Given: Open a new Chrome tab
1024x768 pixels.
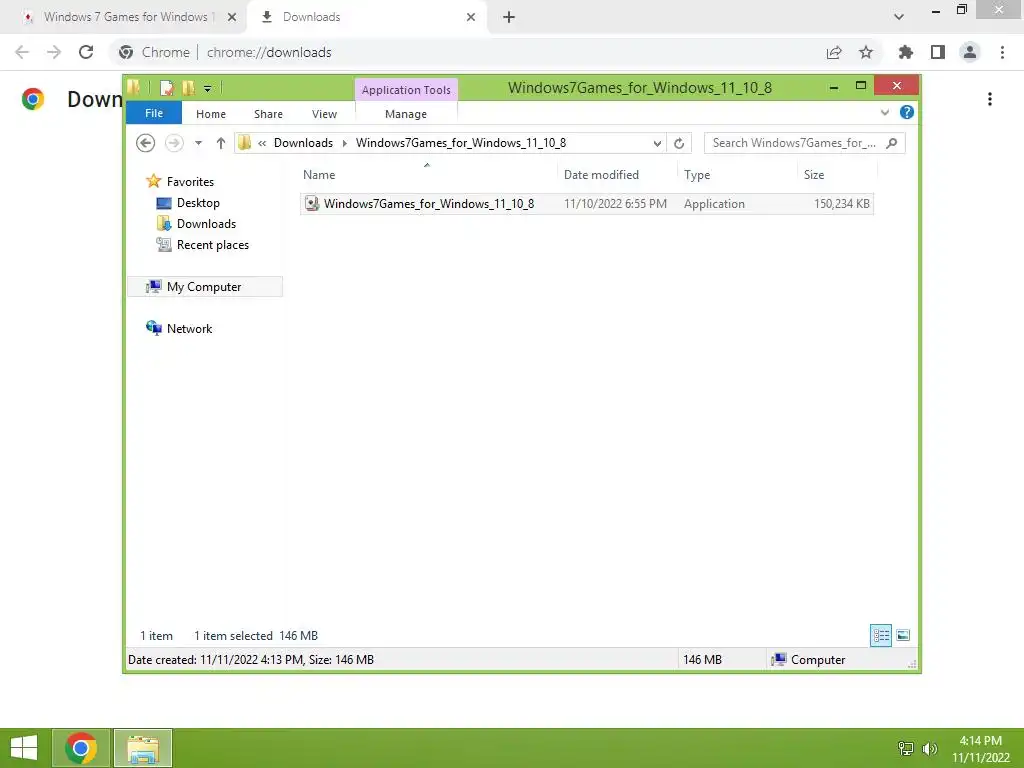Looking at the screenshot, I should [x=509, y=17].
